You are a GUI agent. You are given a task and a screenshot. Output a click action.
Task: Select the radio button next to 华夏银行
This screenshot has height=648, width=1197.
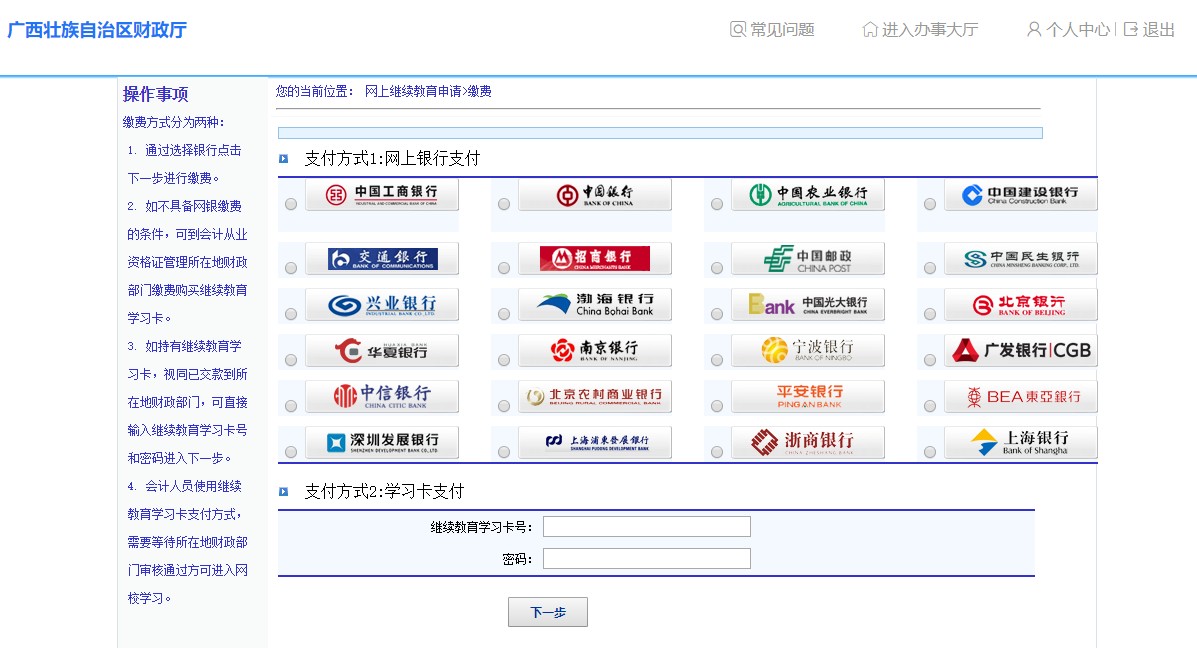[x=290, y=358]
